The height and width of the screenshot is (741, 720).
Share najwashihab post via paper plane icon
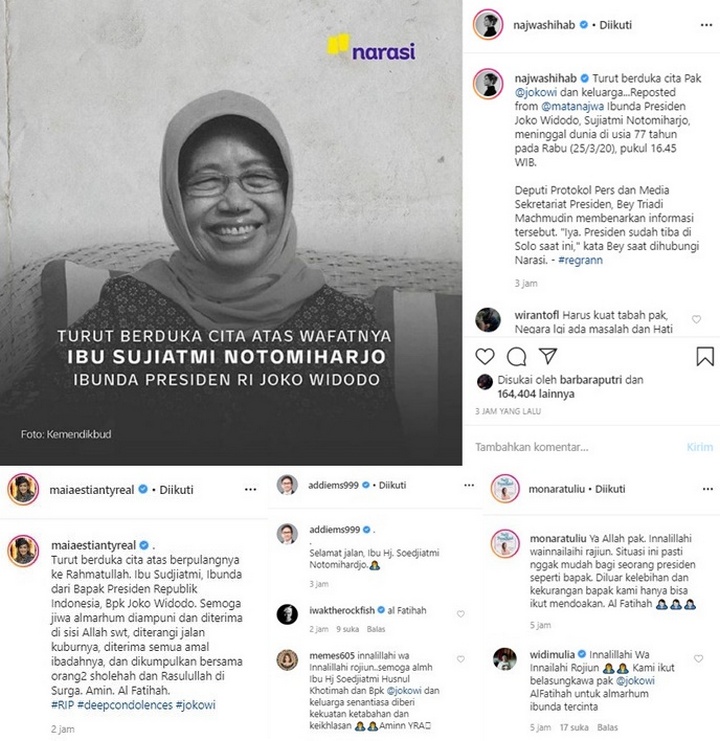(548, 355)
